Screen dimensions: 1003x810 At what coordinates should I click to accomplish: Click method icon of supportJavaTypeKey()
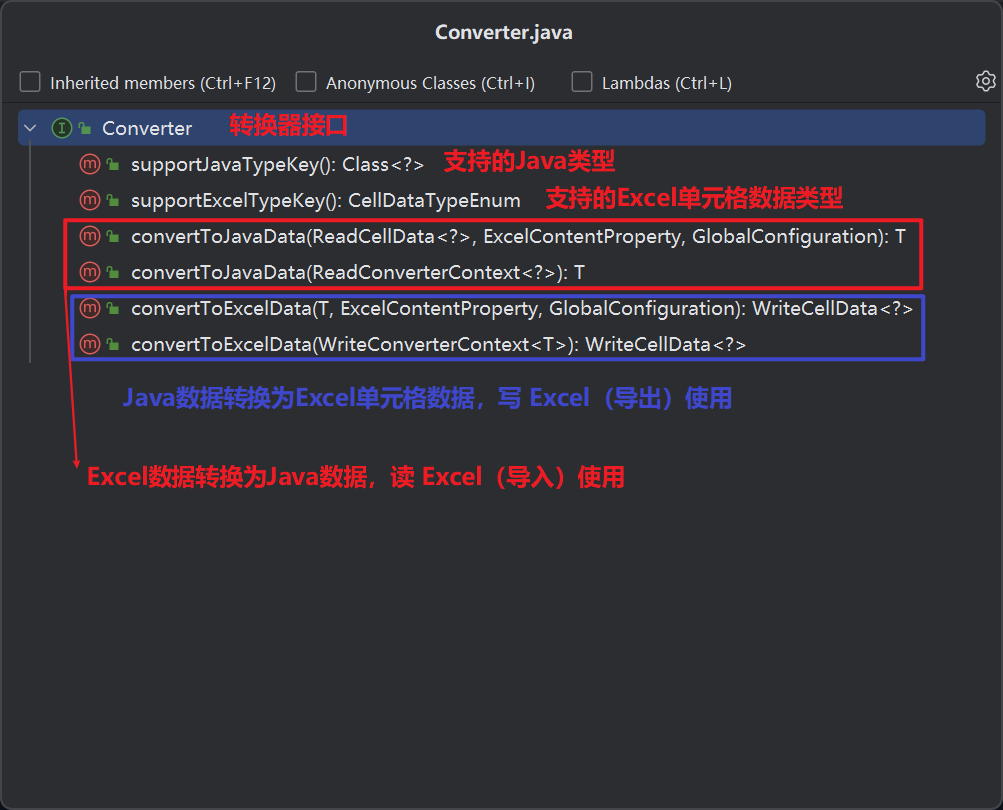90,164
